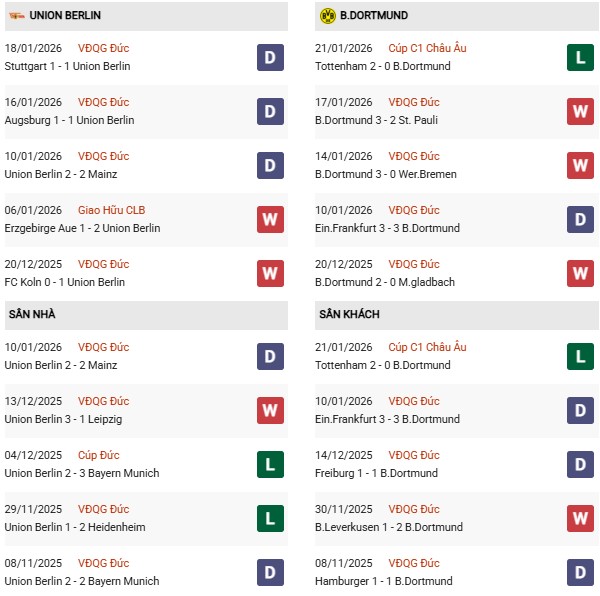Image resolution: width=600 pixels, height=596 pixels.
Task: Open the Augsburg 1-1 Union Berlin match
Action: (x=68, y=120)
